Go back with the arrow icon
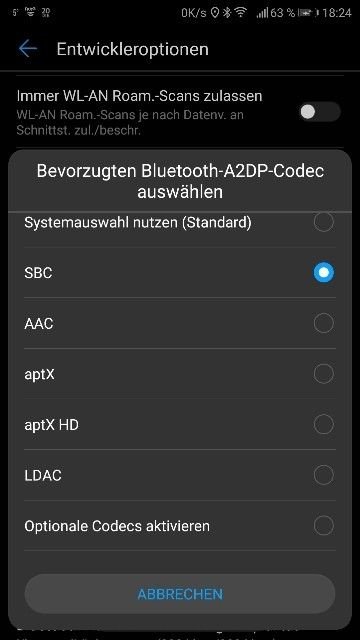The width and height of the screenshot is (360, 640). click(28, 49)
